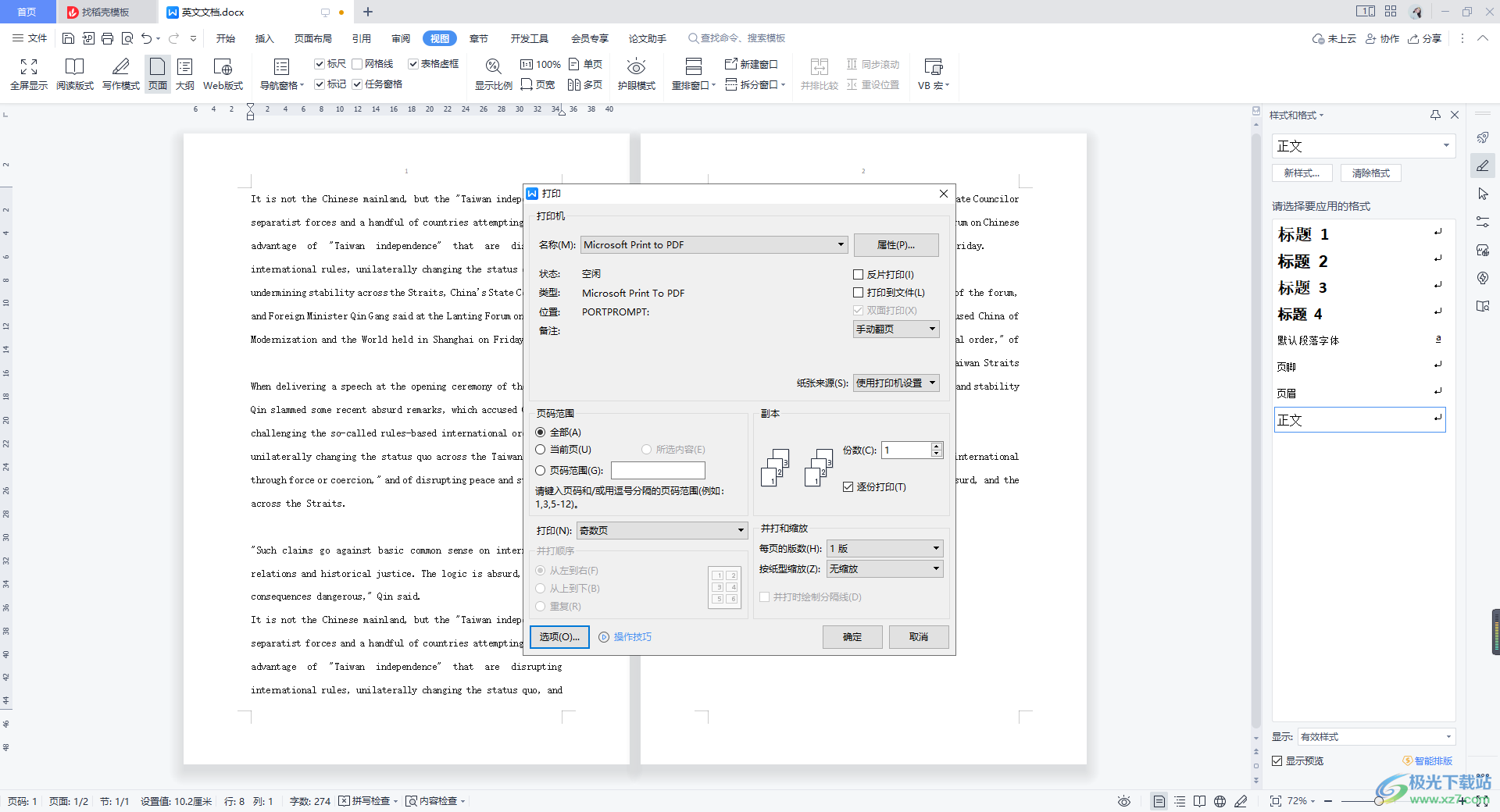Enable reverse print (反片打印) checkbox
The height and width of the screenshot is (812, 1500).
tap(858, 274)
